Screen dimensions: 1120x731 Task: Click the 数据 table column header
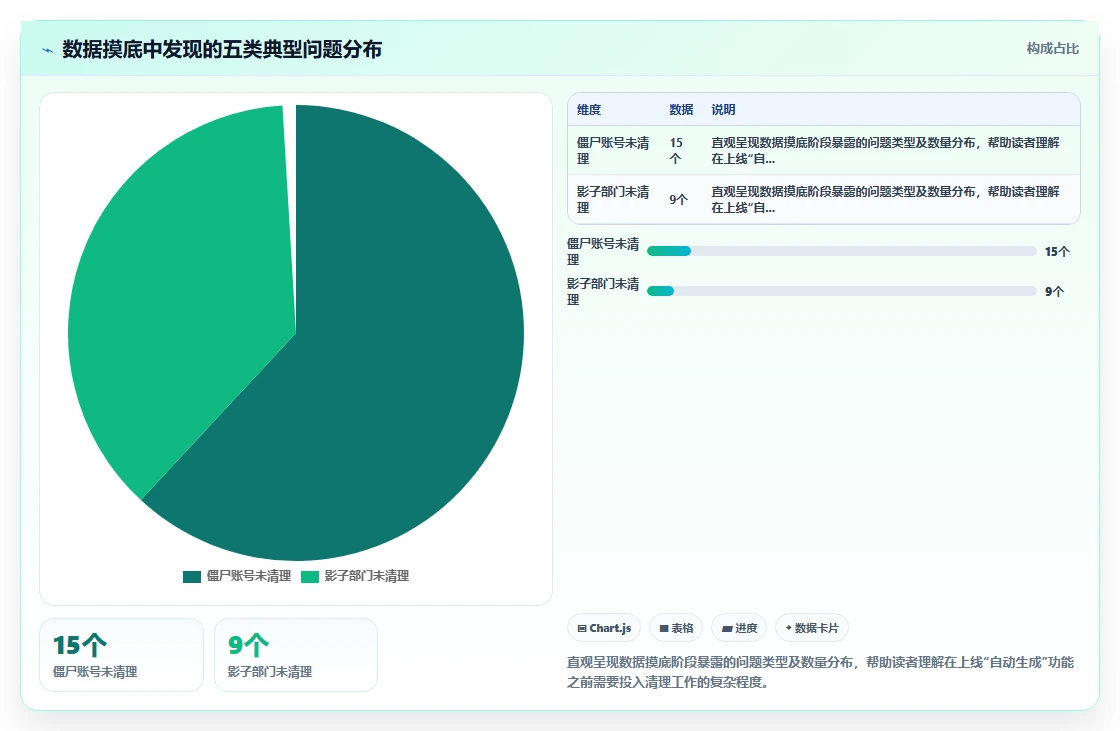tap(681, 109)
